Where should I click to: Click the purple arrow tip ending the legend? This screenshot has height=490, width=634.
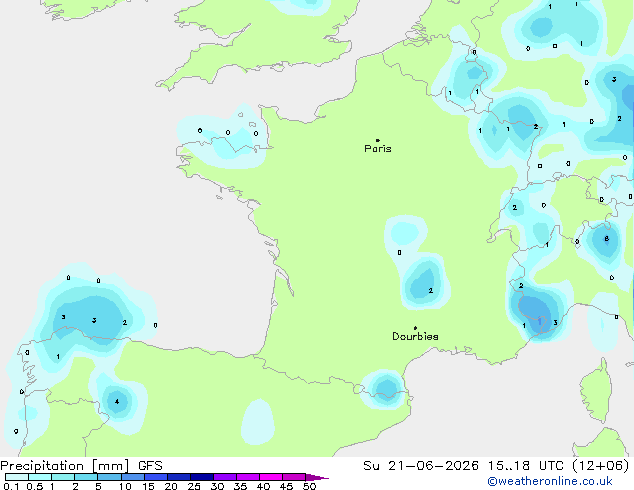(317, 478)
